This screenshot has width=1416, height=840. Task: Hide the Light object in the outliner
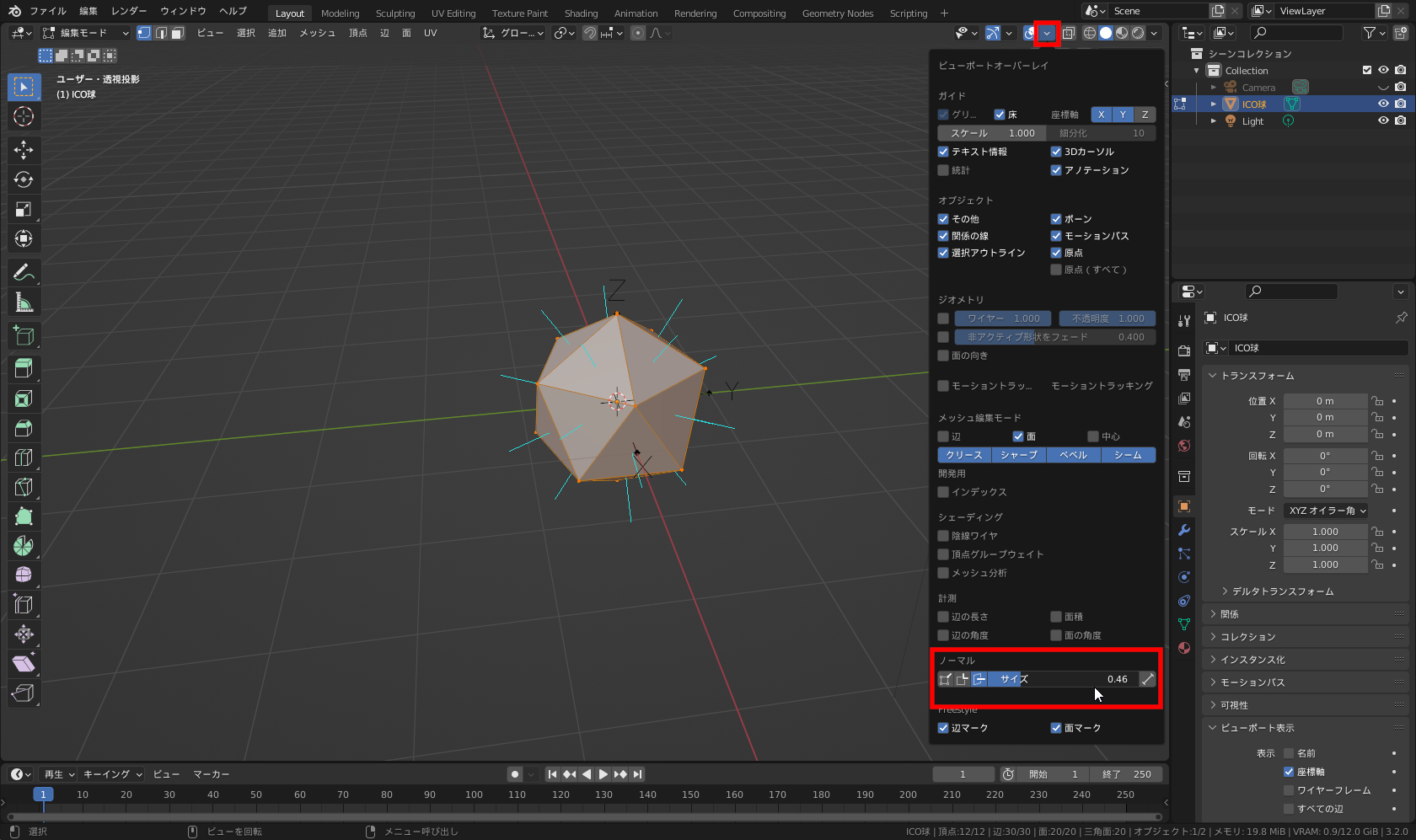coord(1382,120)
